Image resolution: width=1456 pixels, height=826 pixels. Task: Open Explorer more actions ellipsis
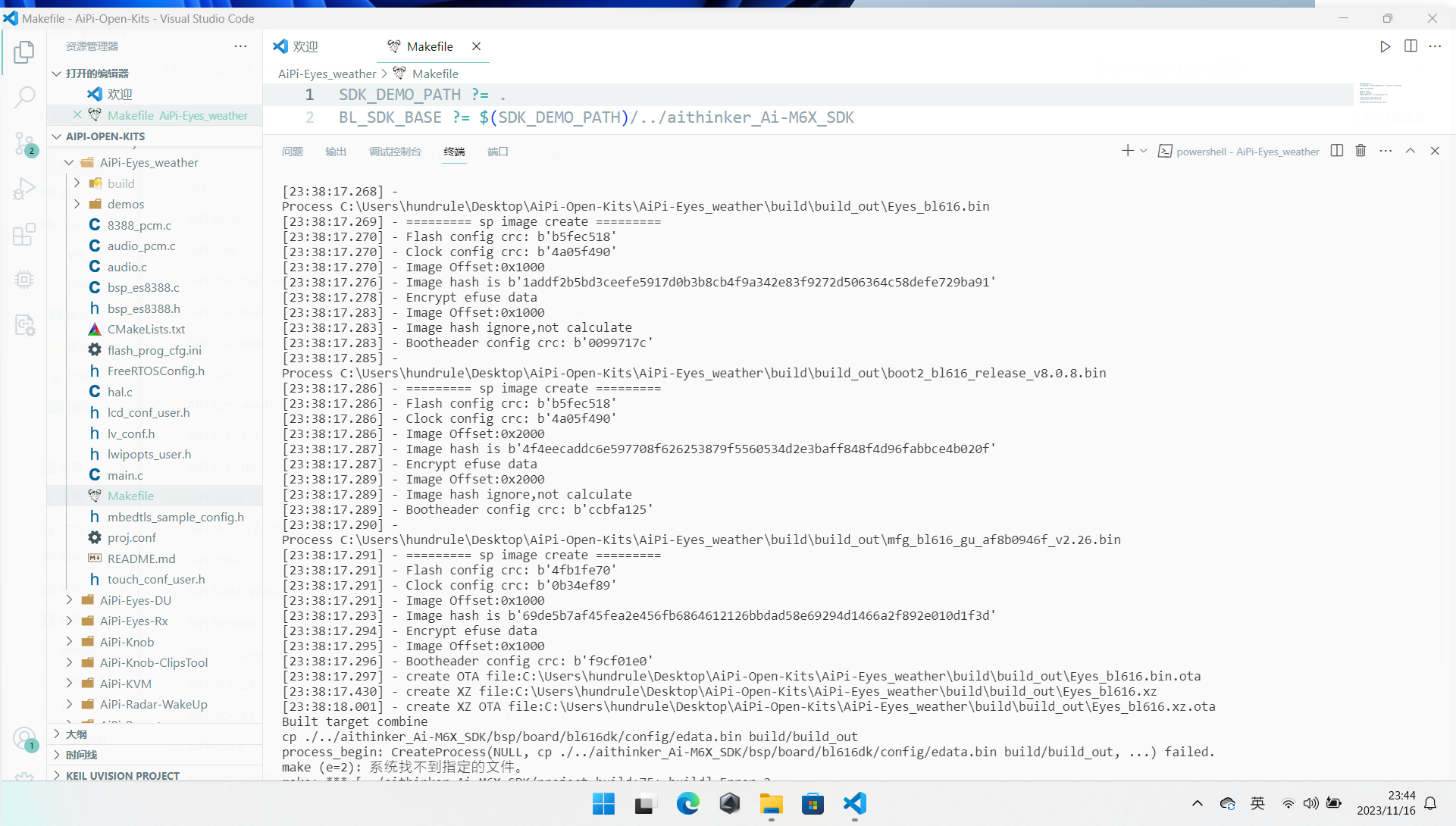click(x=240, y=46)
